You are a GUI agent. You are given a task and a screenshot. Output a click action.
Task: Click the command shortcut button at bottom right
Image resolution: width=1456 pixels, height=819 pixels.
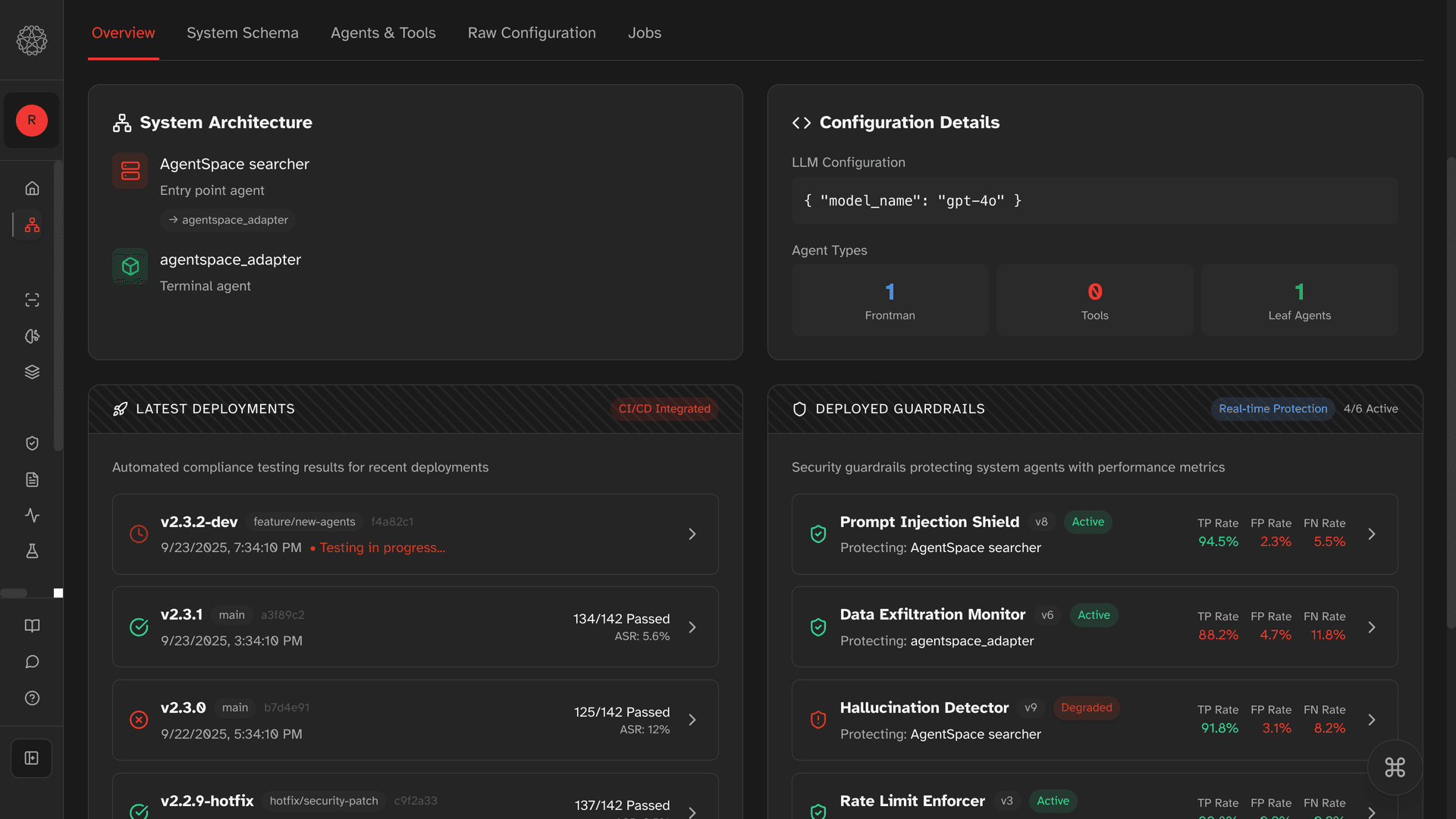[1395, 767]
